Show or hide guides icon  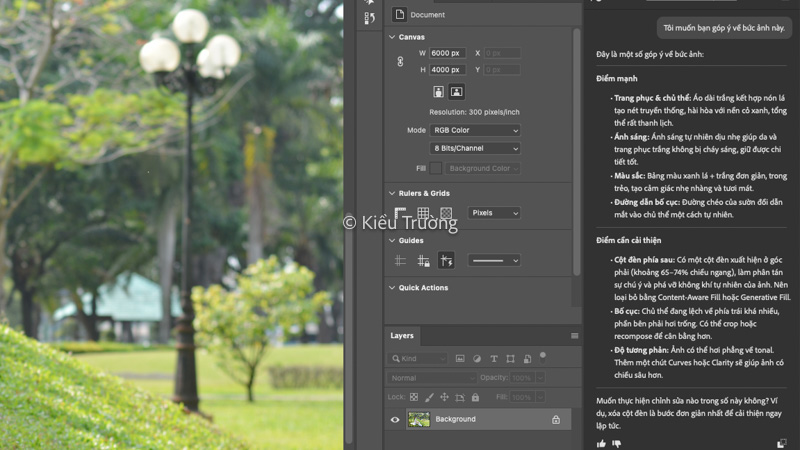pyautogui.click(x=401, y=261)
